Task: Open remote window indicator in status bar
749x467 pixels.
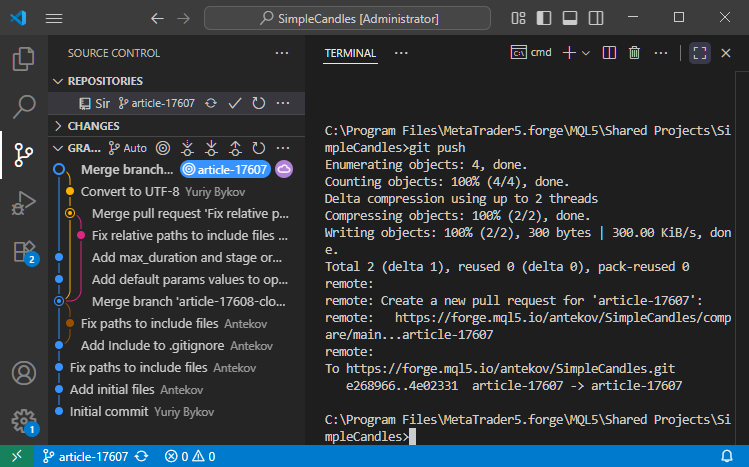Action: point(17,456)
